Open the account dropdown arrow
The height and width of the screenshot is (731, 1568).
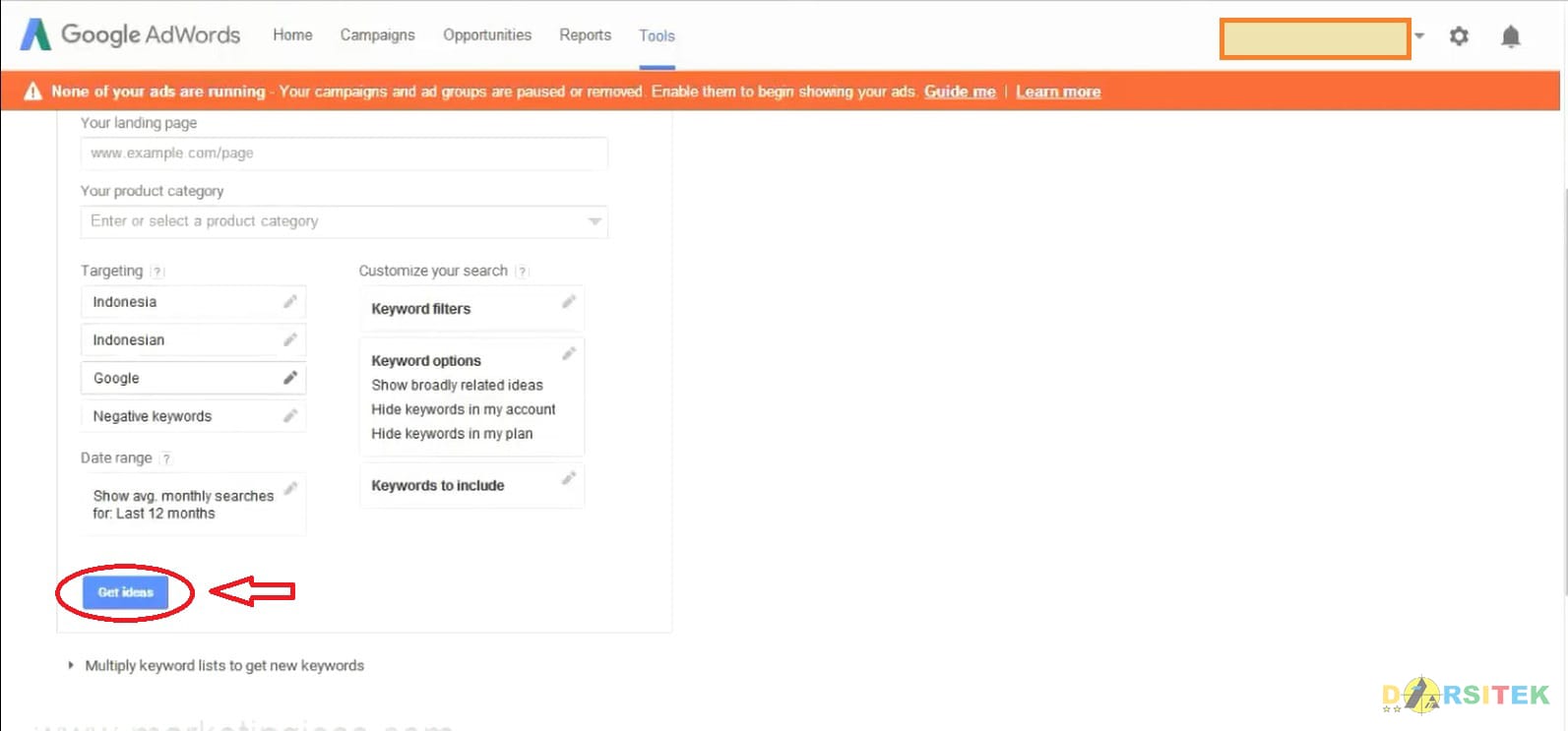[x=1419, y=36]
